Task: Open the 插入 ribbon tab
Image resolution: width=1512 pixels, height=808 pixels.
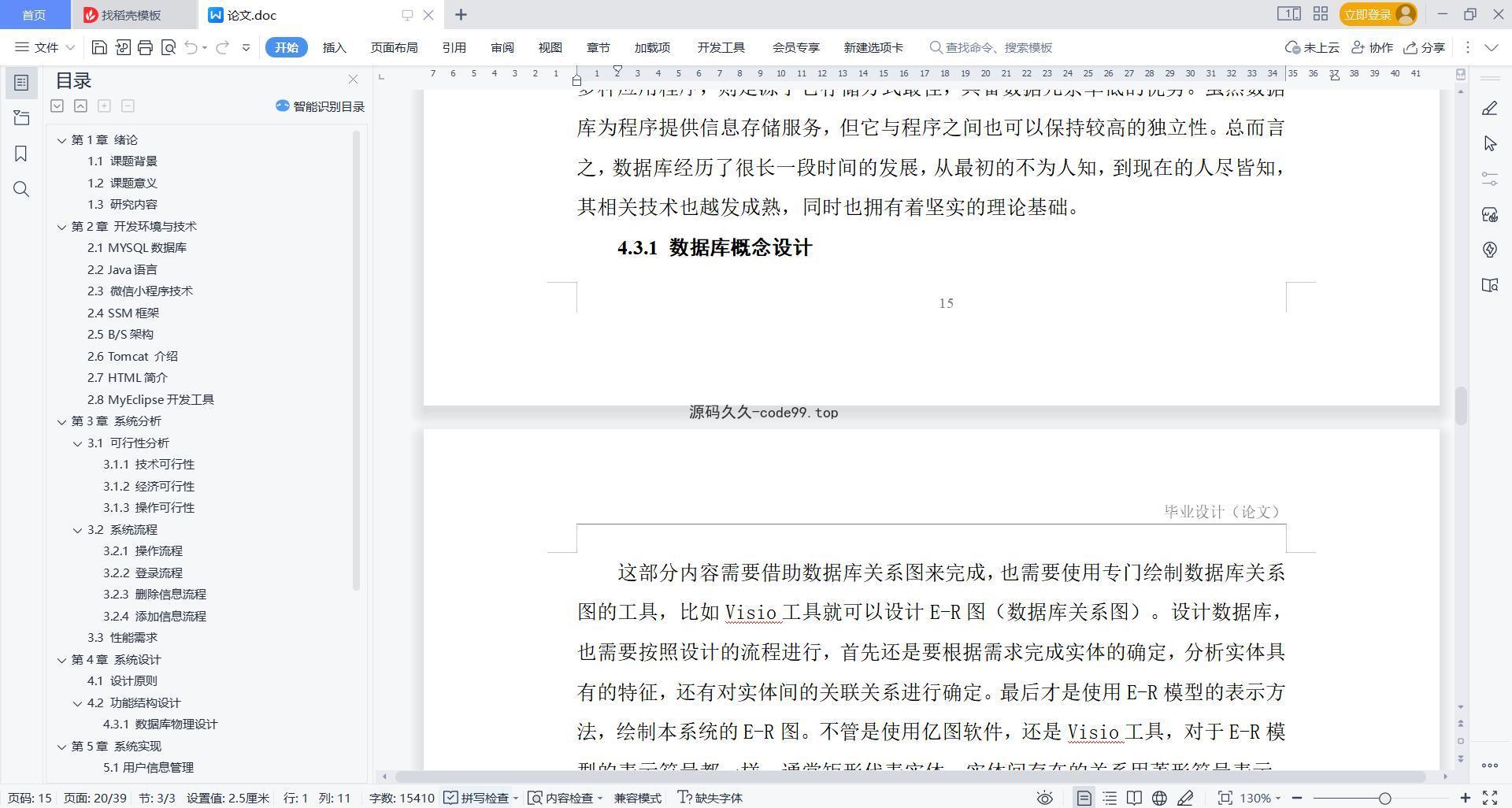Action: tap(334, 47)
